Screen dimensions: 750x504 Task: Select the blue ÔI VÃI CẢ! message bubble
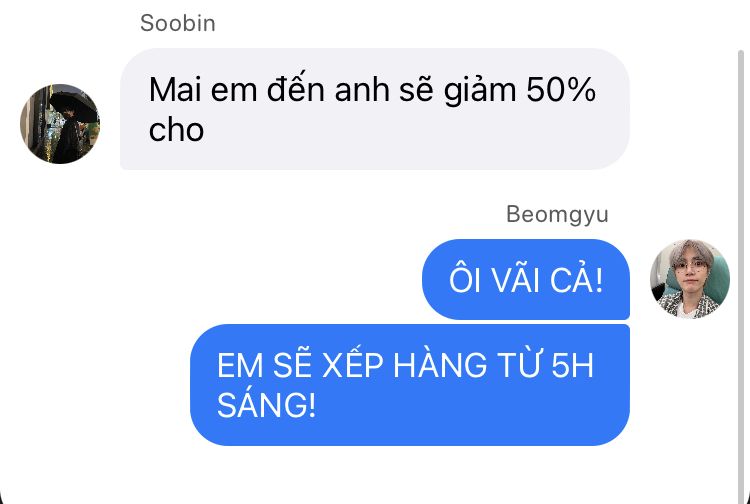point(526,279)
